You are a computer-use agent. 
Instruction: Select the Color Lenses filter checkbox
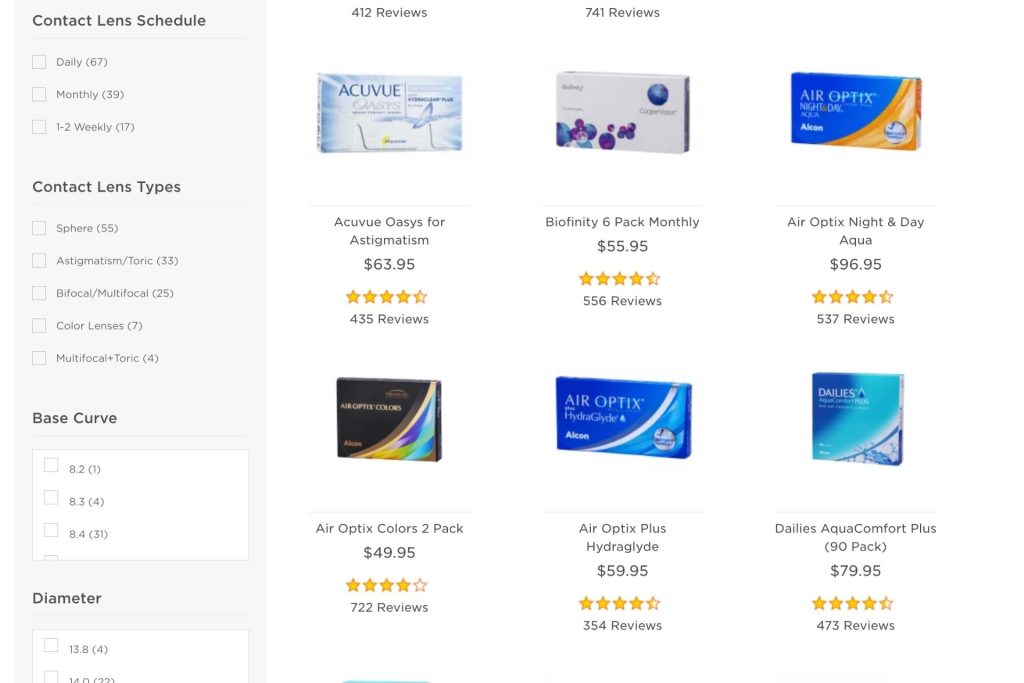(39, 326)
